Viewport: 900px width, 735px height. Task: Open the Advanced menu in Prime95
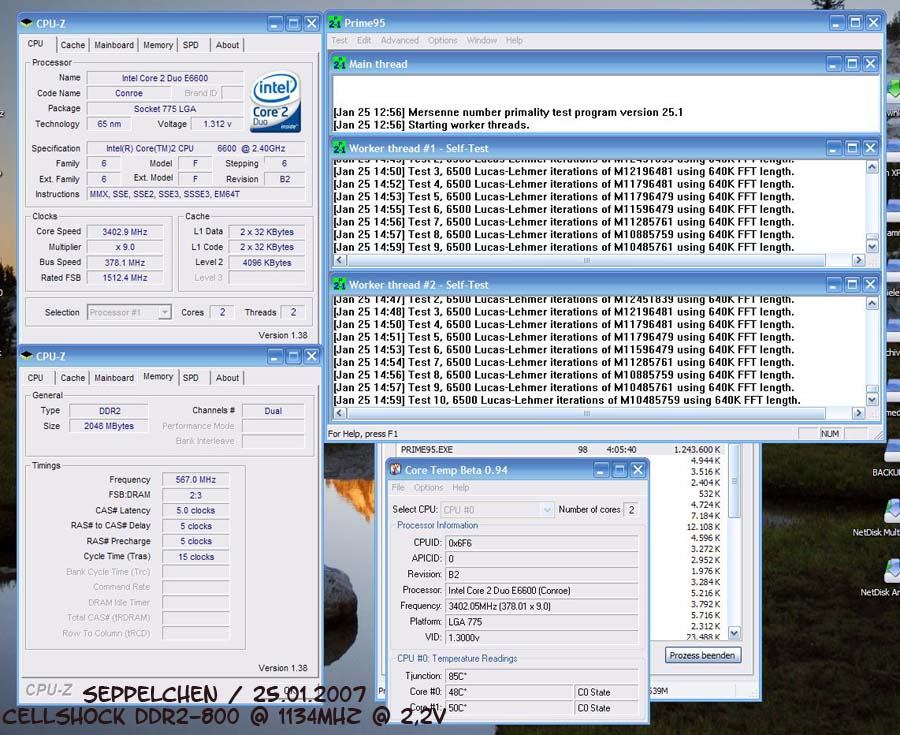[399, 40]
